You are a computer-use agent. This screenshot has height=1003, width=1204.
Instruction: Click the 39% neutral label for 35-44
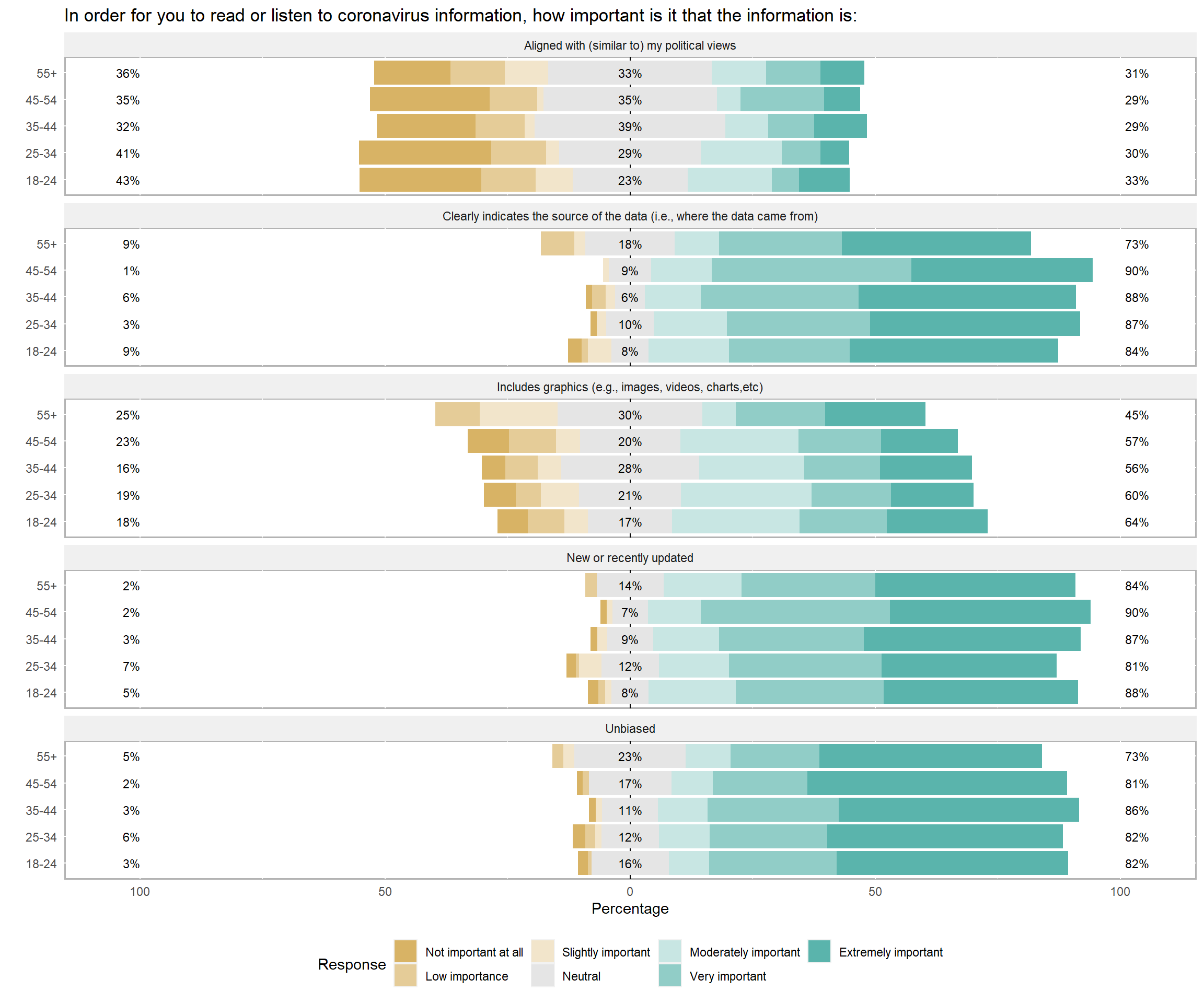point(630,126)
